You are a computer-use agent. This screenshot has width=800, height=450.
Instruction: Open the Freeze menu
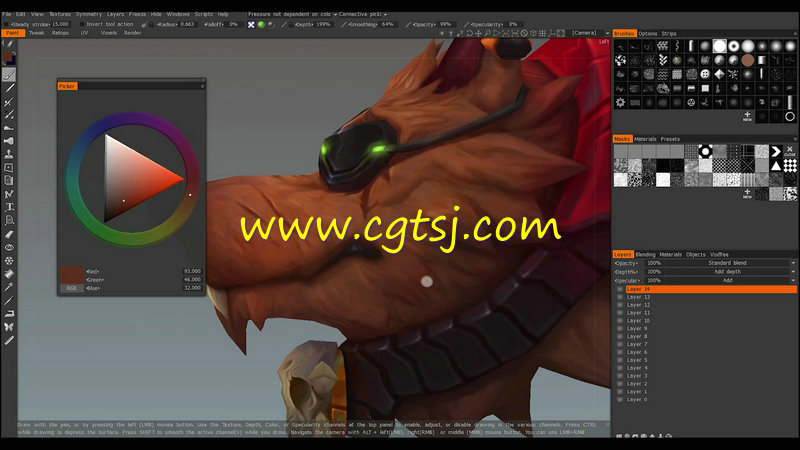[137, 14]
